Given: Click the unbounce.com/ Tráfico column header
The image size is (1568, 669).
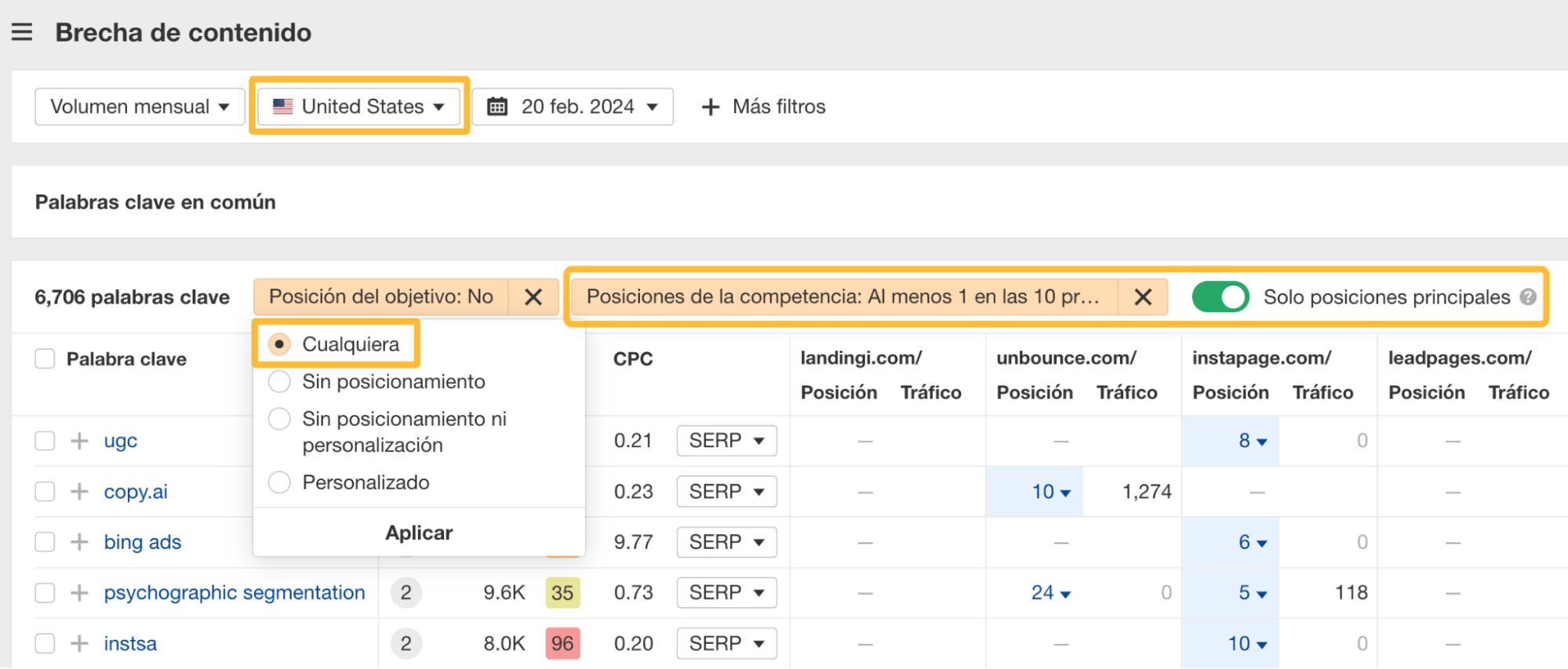Looking at the screenshot, I should point(1126,393).
